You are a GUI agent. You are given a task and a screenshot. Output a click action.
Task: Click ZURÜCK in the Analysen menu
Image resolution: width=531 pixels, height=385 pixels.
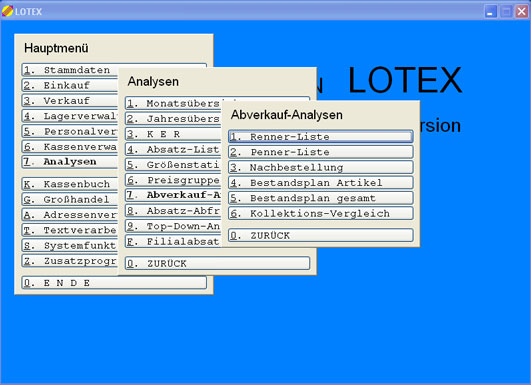[x=217, y=263]
